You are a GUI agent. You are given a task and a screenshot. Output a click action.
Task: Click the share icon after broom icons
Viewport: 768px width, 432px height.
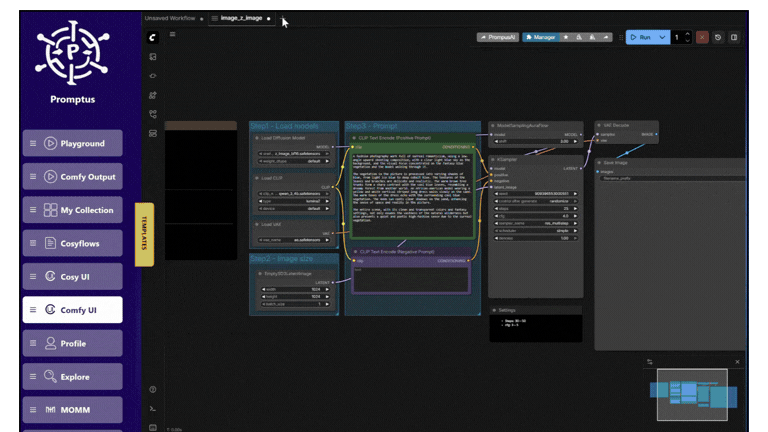click(x=606, y=37)
